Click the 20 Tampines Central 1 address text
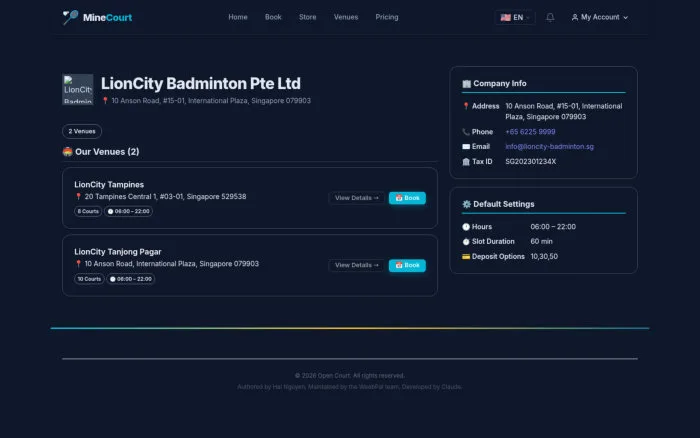The image size is (700, 438). click(165, 196)
